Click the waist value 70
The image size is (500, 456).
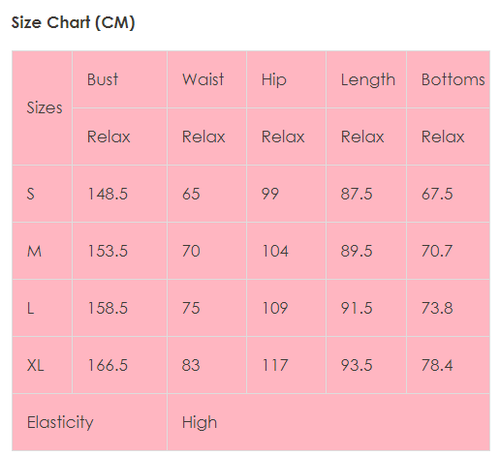pyautogui.click(x=191, y=251)
